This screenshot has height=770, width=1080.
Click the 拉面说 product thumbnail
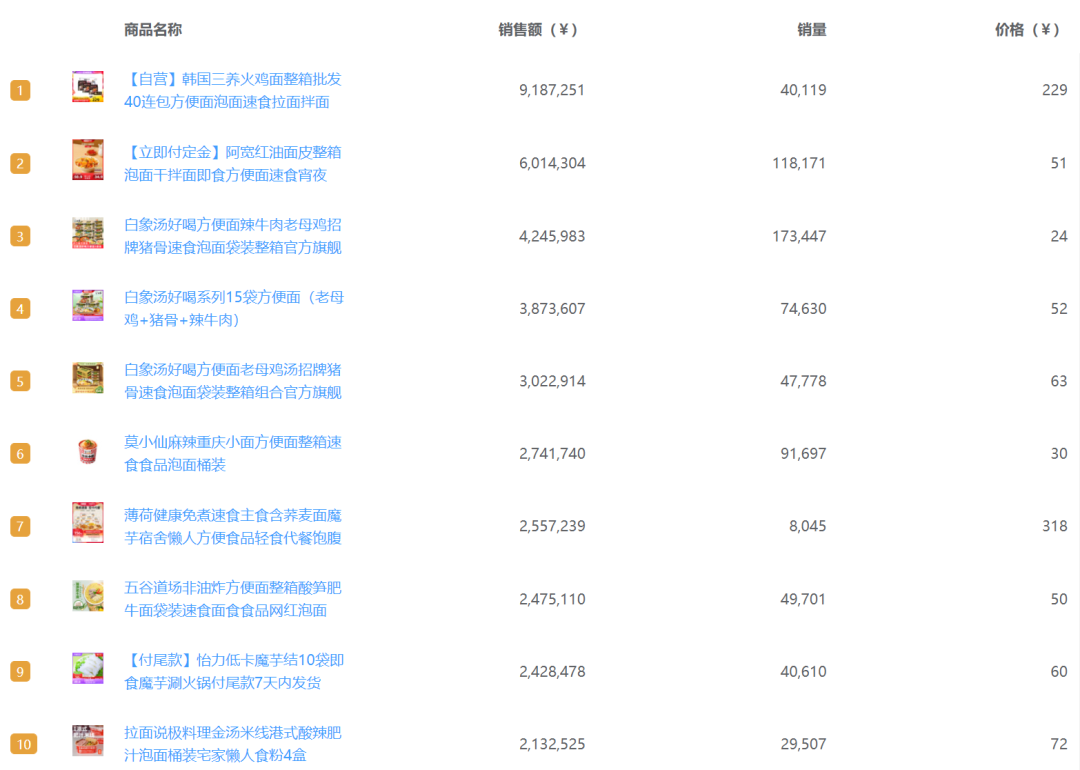(88, 741)
